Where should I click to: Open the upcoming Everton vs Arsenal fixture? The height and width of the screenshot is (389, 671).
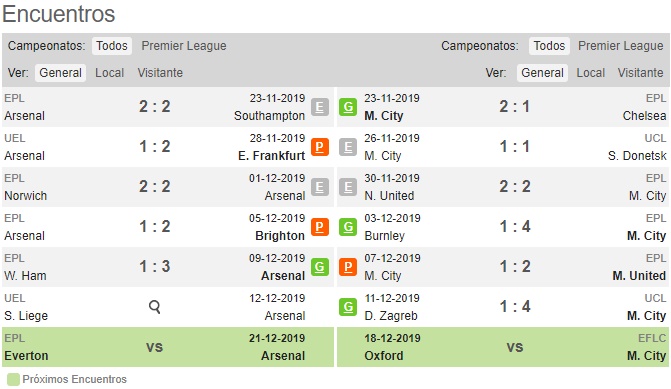click(168, 347)
